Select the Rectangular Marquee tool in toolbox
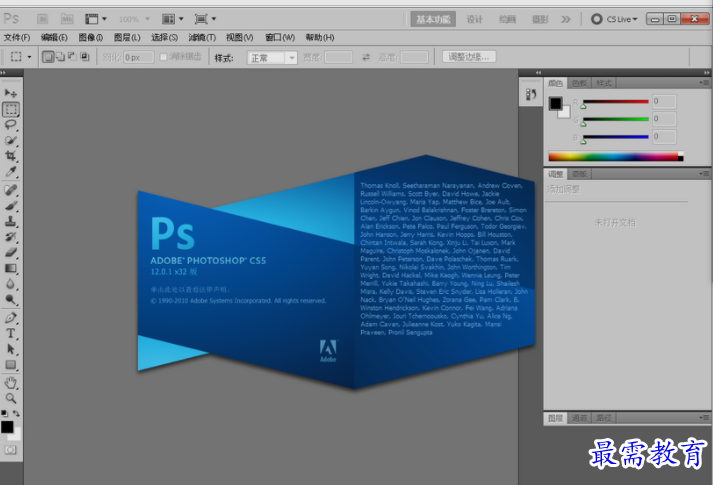The width and height of the screenshot is (713, 485). [11, 109]
